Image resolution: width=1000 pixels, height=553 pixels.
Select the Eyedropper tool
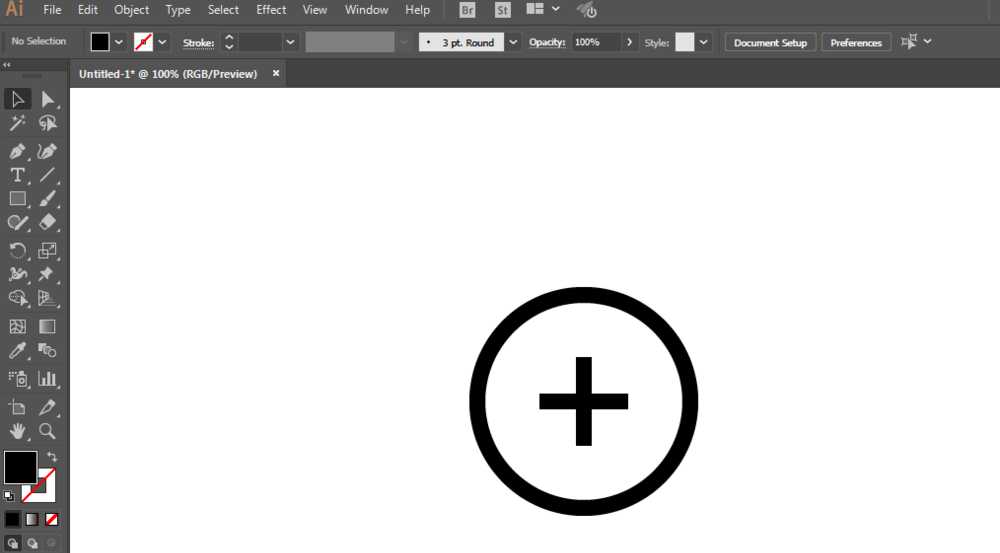(17, 350)
